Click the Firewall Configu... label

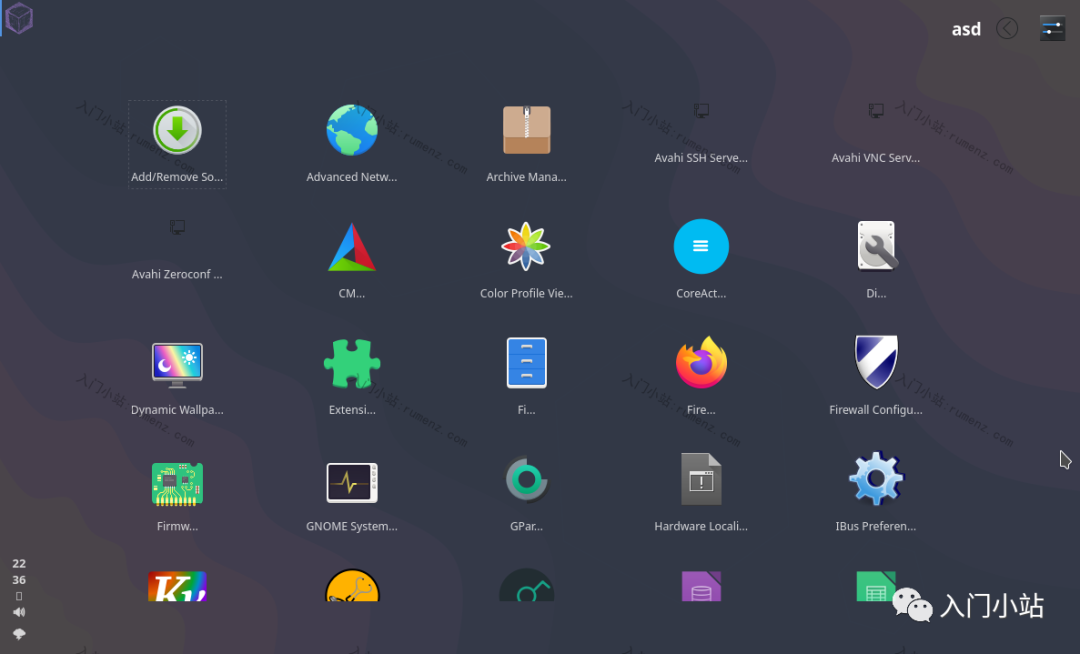click(876, 410)
